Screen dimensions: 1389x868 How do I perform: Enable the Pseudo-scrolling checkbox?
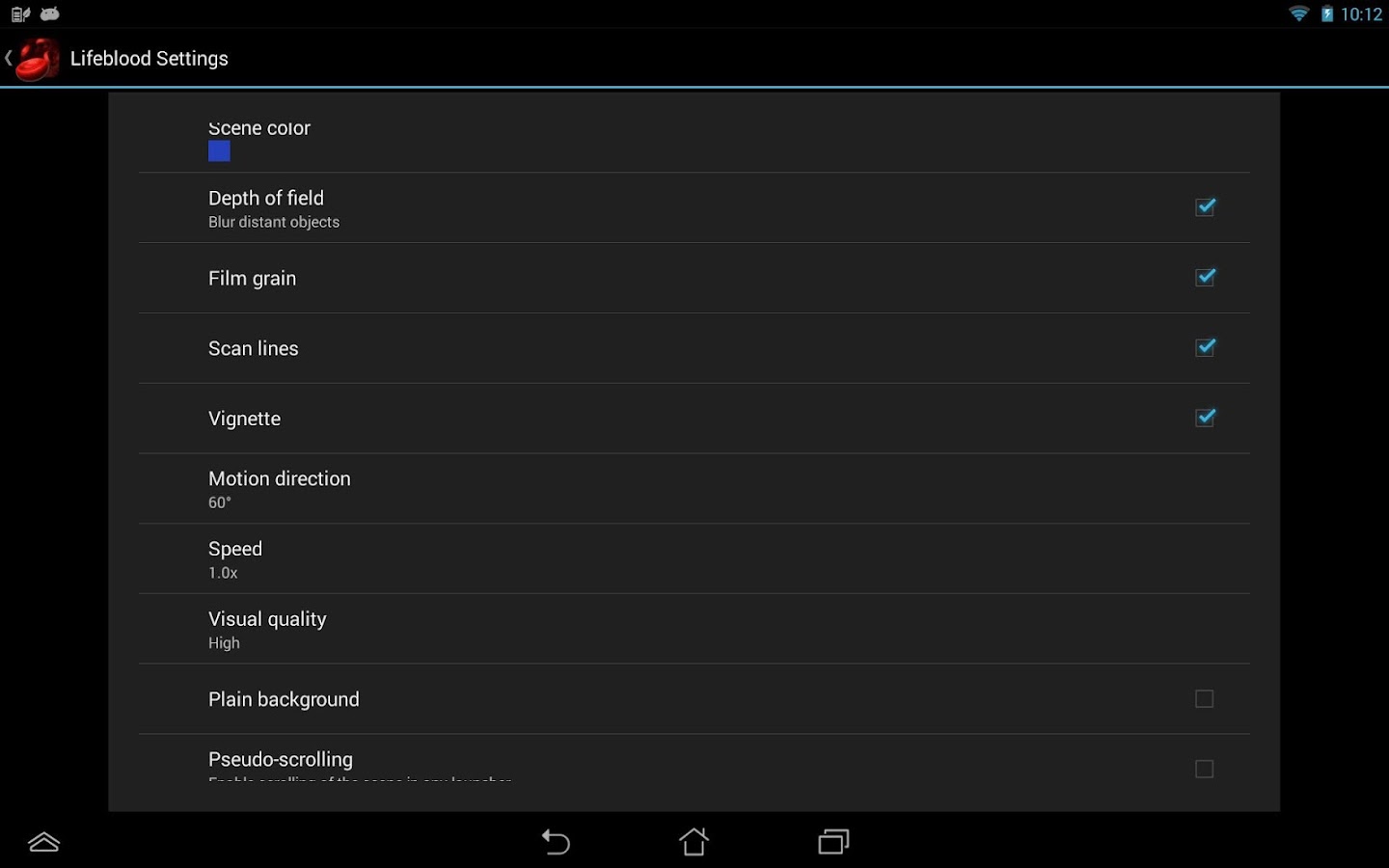coord(1205,769)
